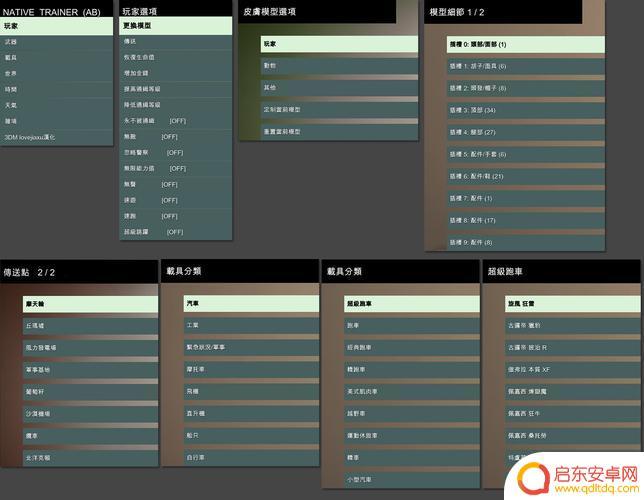The image size is (644, 500).
Task: Select 插槽 6 (21) in 模型細節
Action: (x=526, y=177)
